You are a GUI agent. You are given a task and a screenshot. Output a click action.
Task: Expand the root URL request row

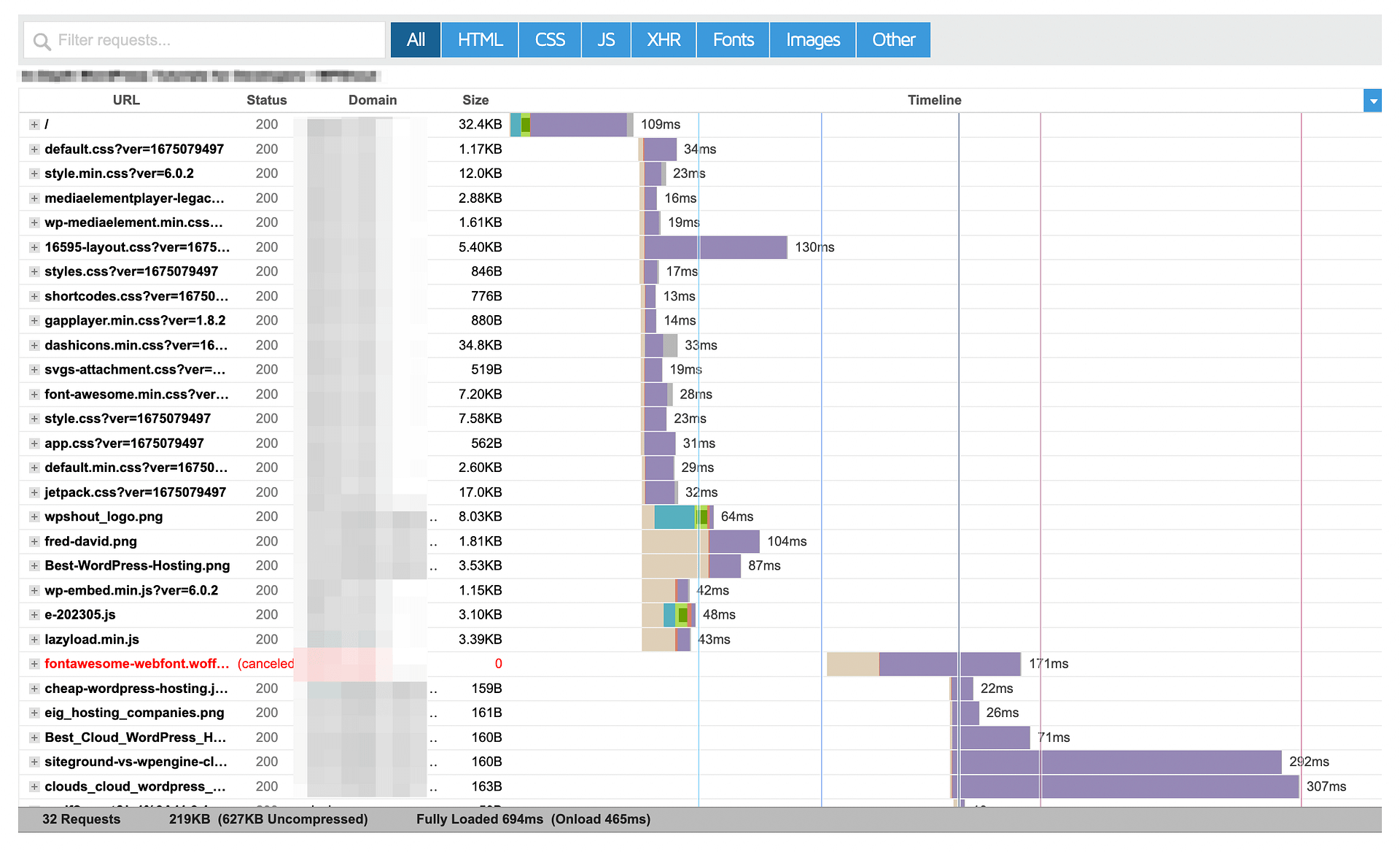coord(34,123)
